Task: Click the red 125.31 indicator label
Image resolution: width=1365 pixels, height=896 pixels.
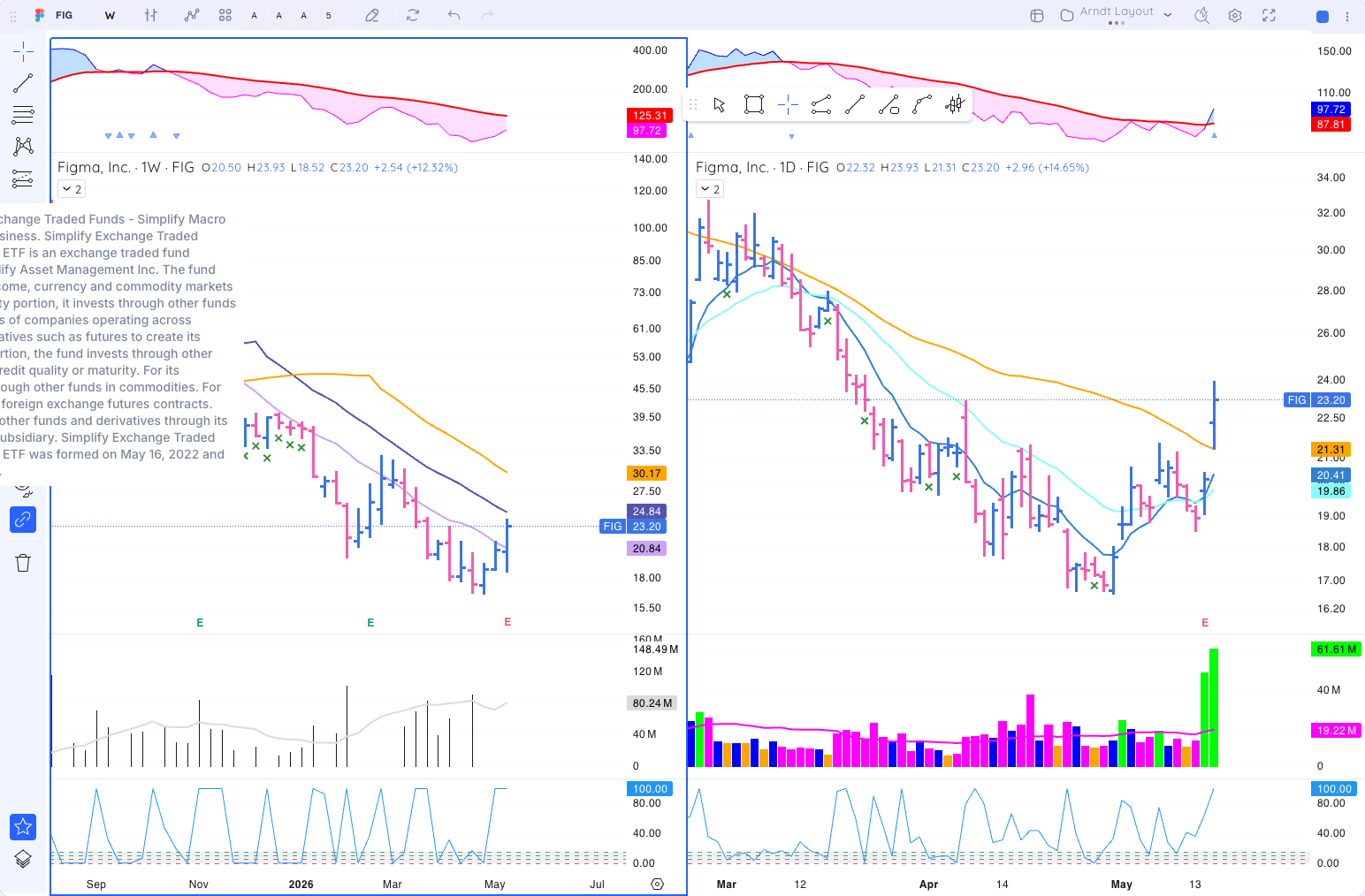Action: click(x=650, y=116)
